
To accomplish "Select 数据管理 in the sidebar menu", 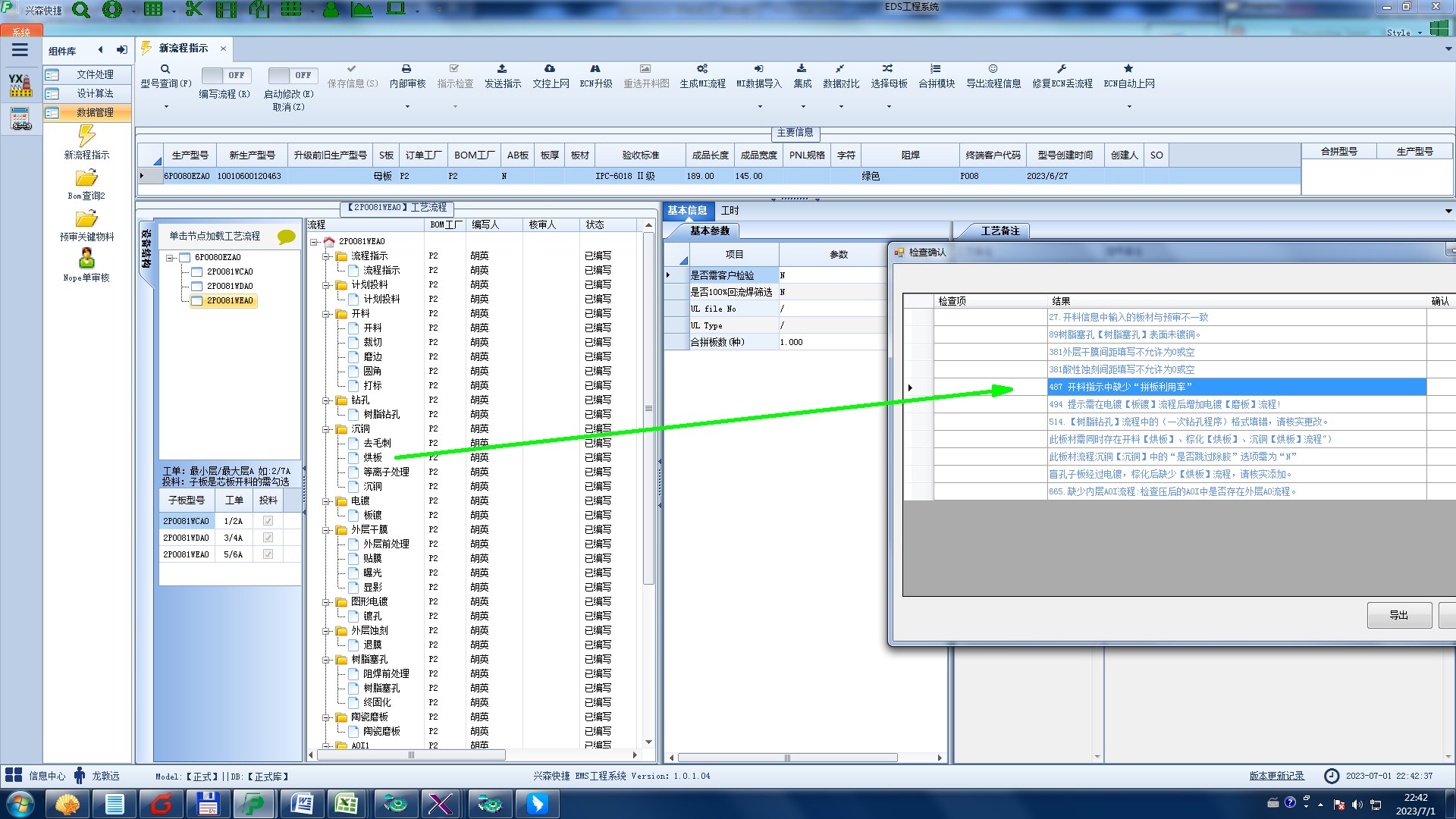I will point(94,112).
